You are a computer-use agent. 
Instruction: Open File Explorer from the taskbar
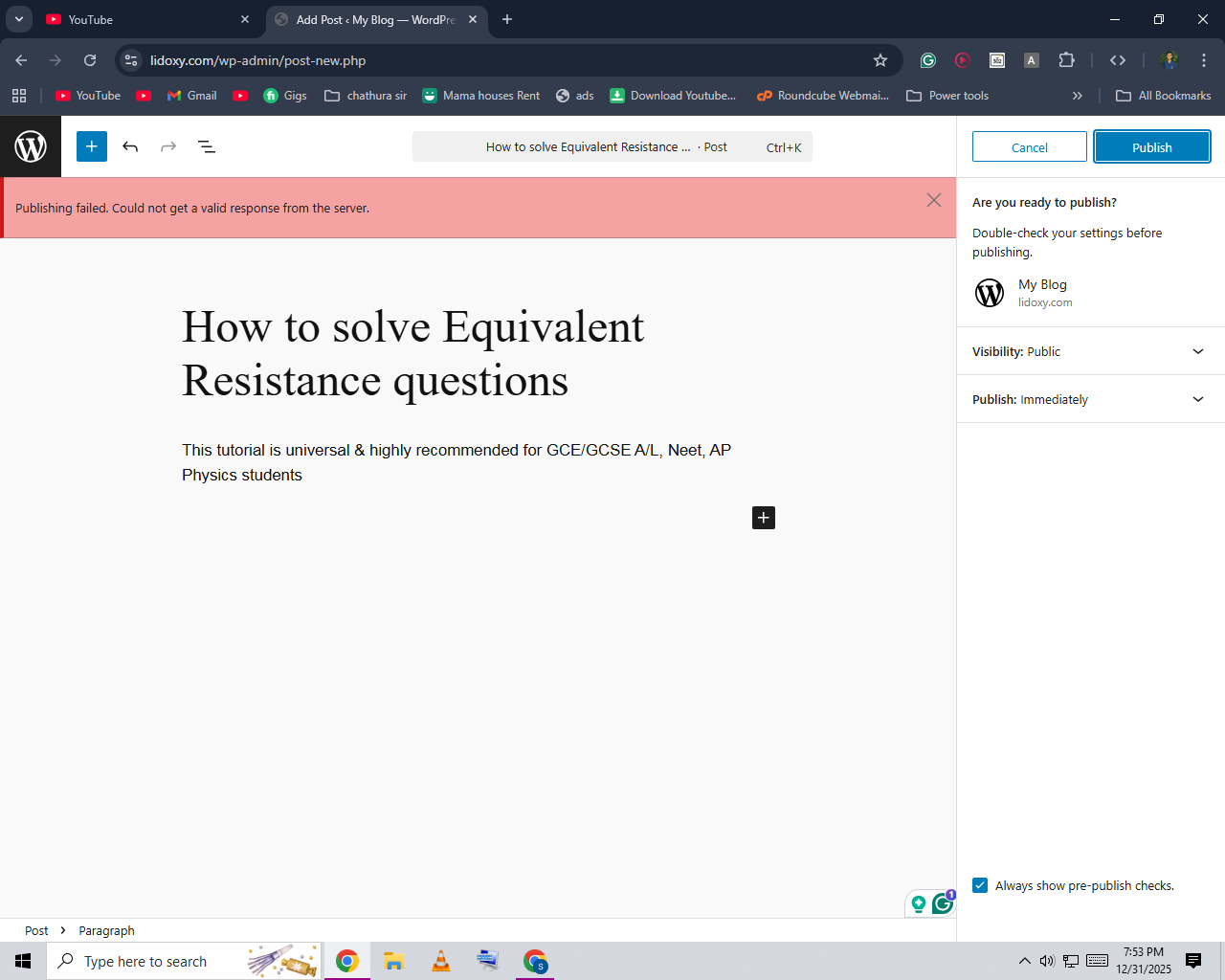(393, 961)
